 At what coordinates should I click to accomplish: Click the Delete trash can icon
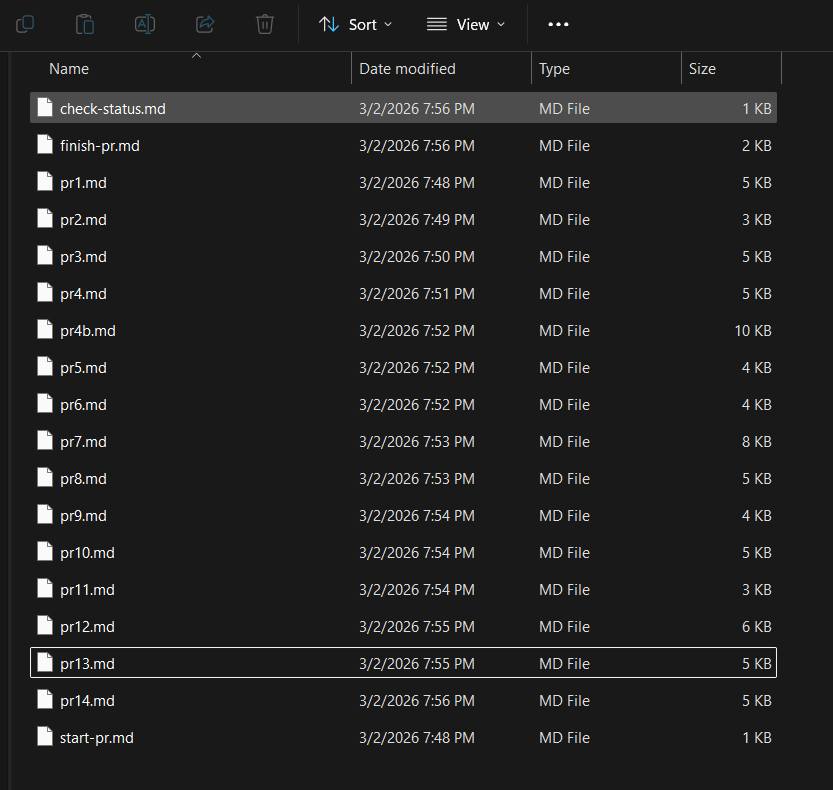pyautogui.click(x=265, y=24)
